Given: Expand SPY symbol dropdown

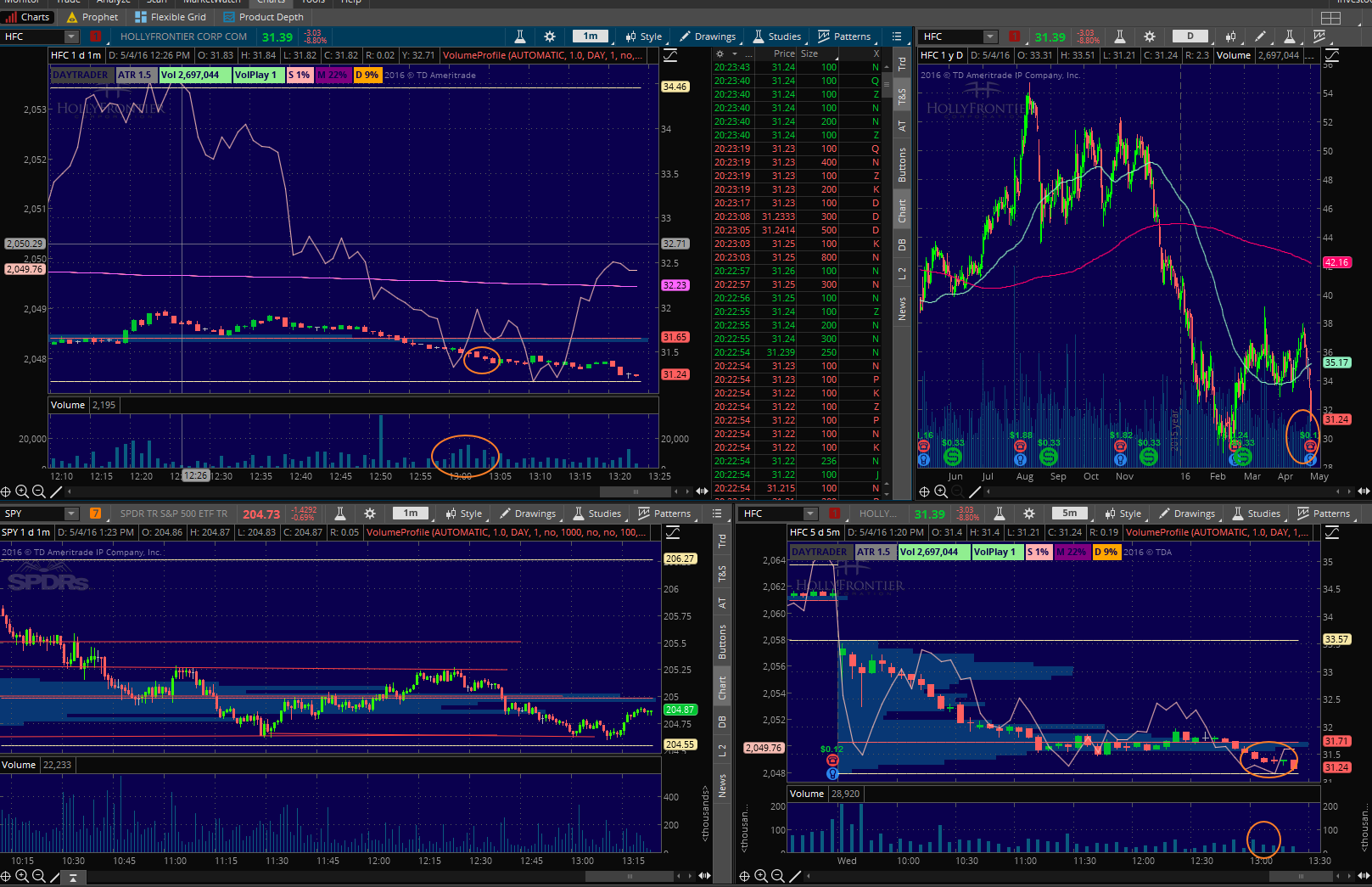Looking at the screenshot, I should pos(71,514).
